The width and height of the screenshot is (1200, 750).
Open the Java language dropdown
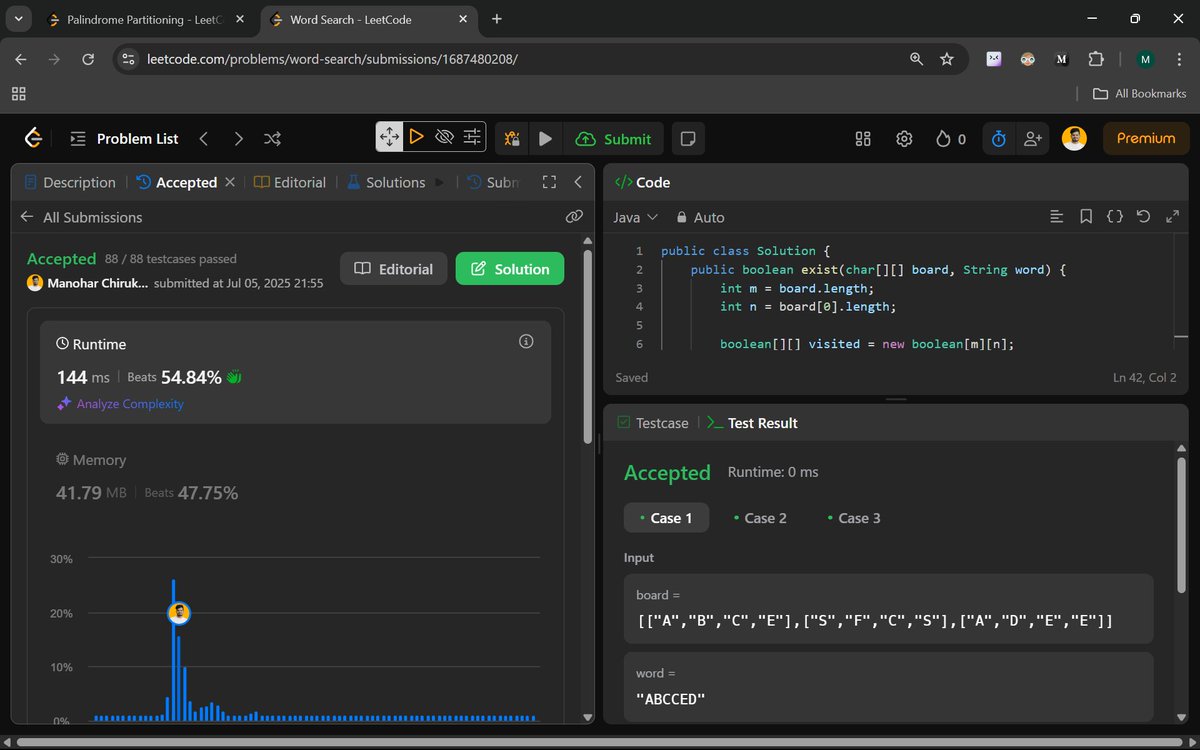[x=635, y=217]
